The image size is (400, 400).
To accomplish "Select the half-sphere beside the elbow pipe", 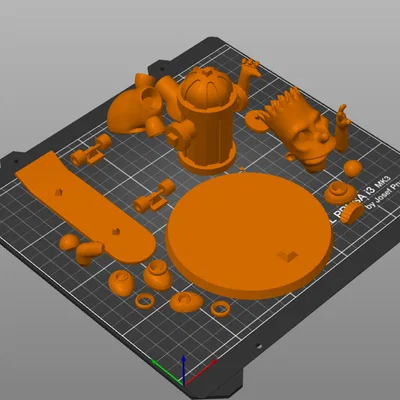I will 69,242.
